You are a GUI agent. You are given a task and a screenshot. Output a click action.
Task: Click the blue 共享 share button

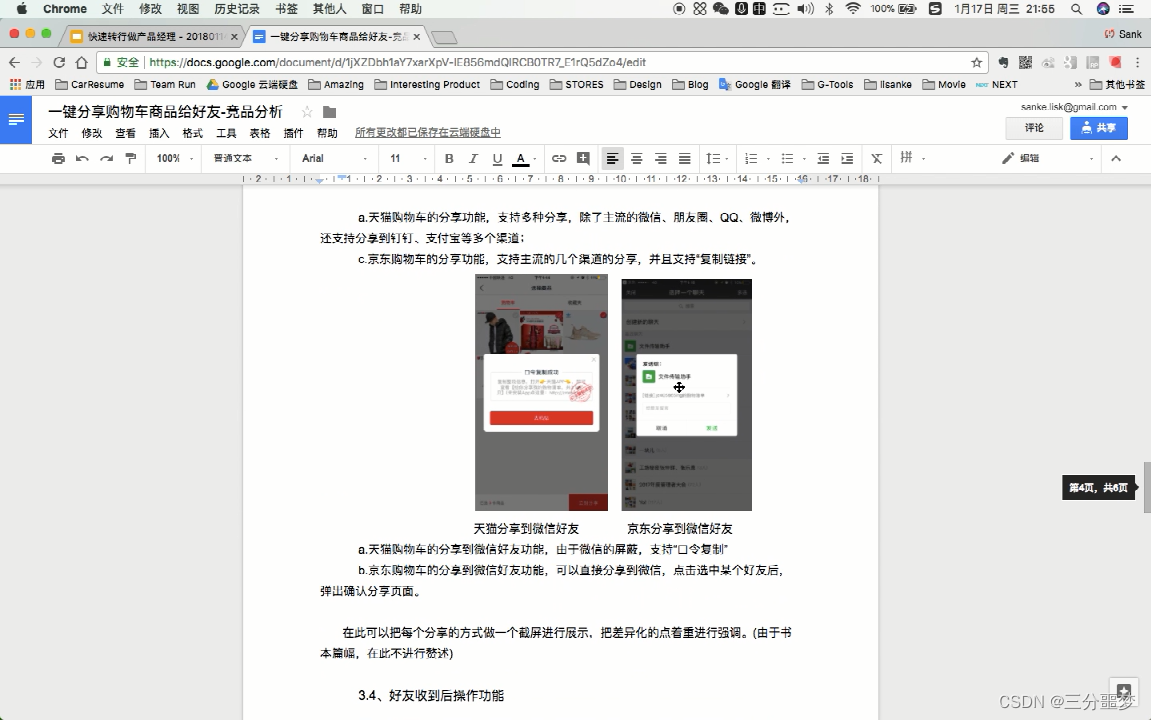click(1099, 128)
